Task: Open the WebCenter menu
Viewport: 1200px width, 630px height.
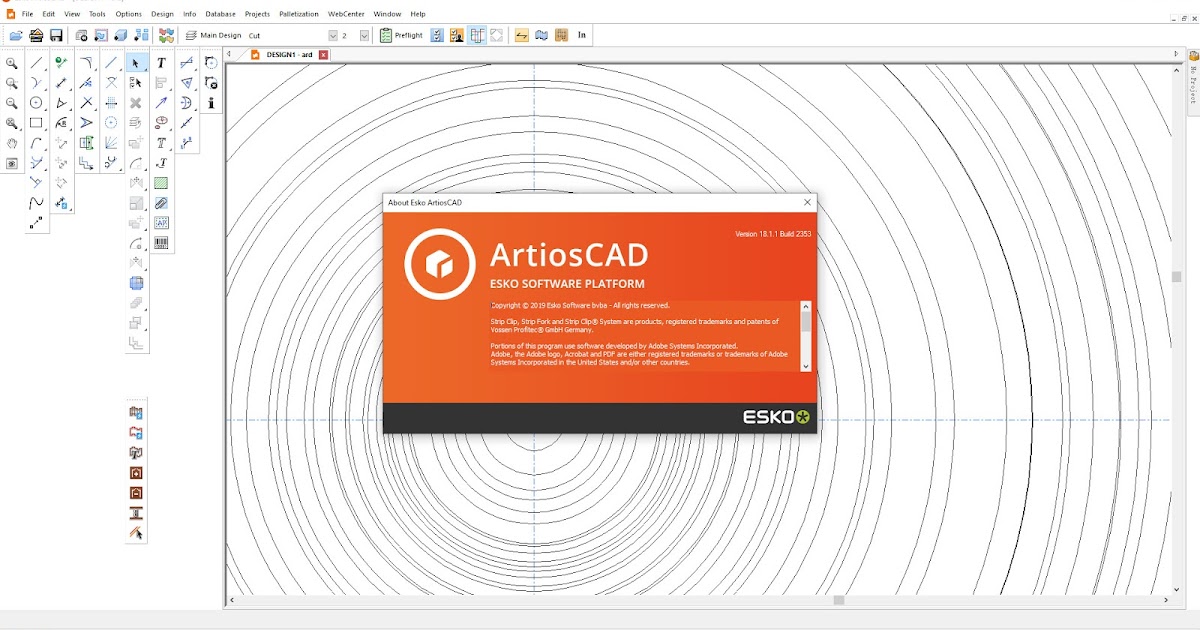Action: (346, 14)
